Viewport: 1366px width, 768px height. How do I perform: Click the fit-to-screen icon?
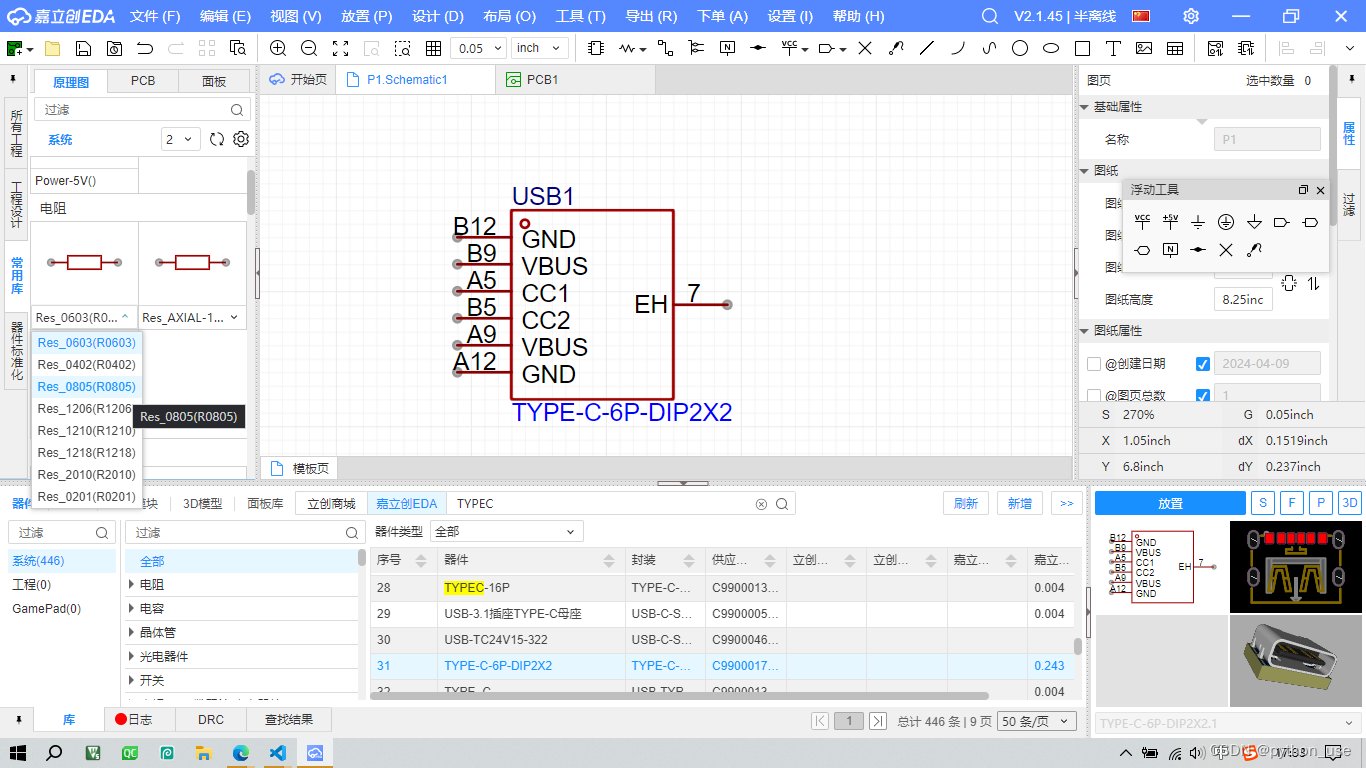click(x=340, y=48)
